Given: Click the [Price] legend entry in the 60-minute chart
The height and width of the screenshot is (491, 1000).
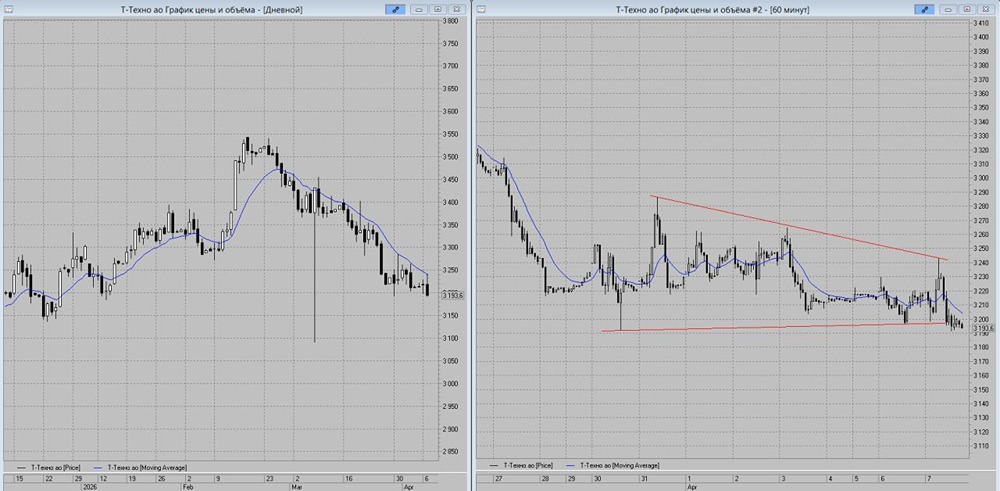Looking at the screenshot, I should click(523, 465).
